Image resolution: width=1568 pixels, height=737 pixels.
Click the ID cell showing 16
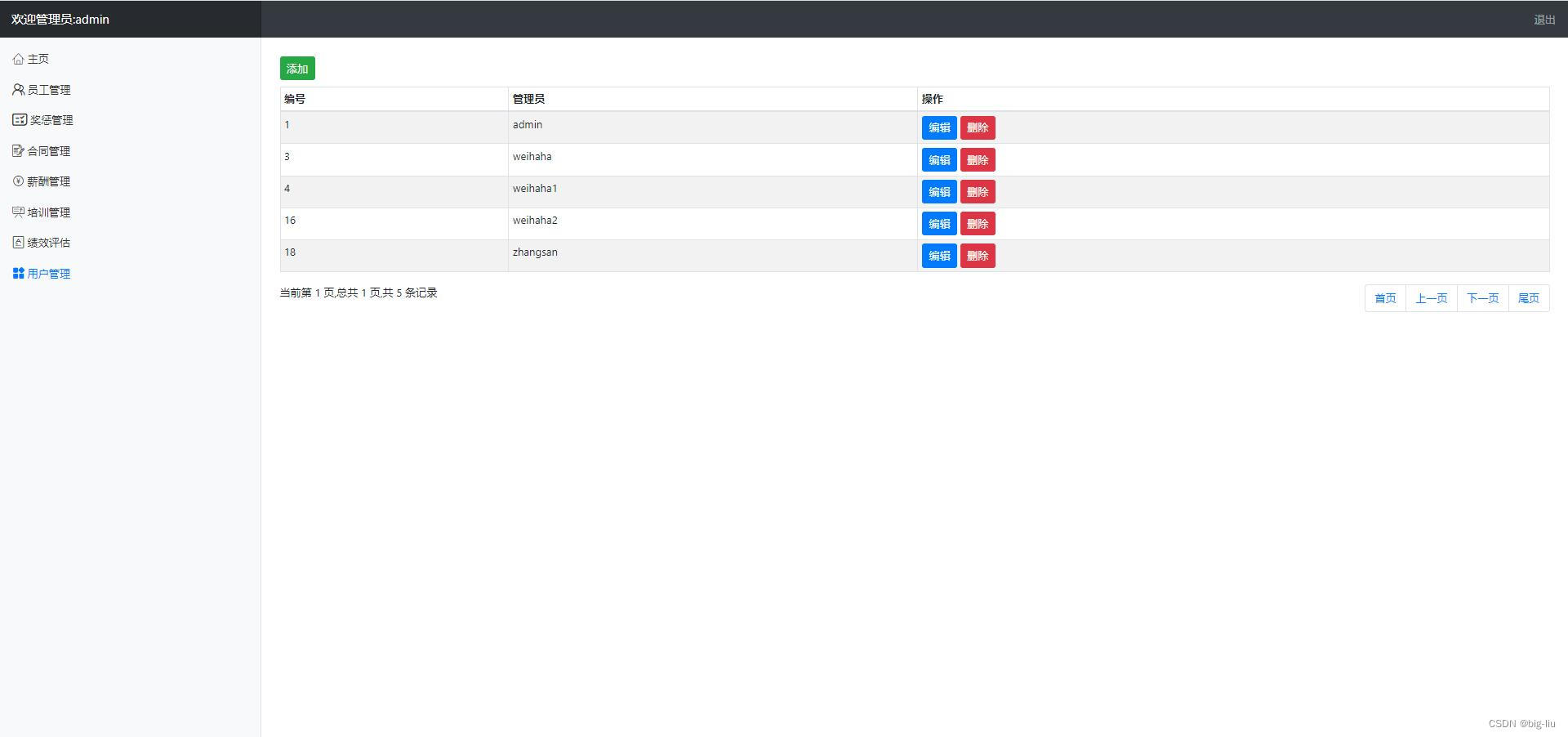click(x=394, y=224)
